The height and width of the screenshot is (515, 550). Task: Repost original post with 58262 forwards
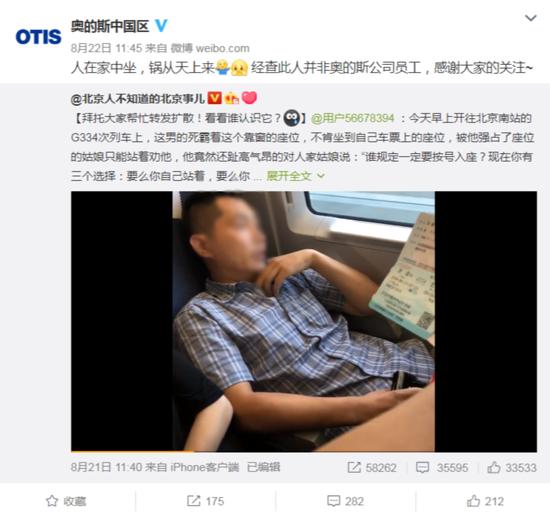pos(372,467)
